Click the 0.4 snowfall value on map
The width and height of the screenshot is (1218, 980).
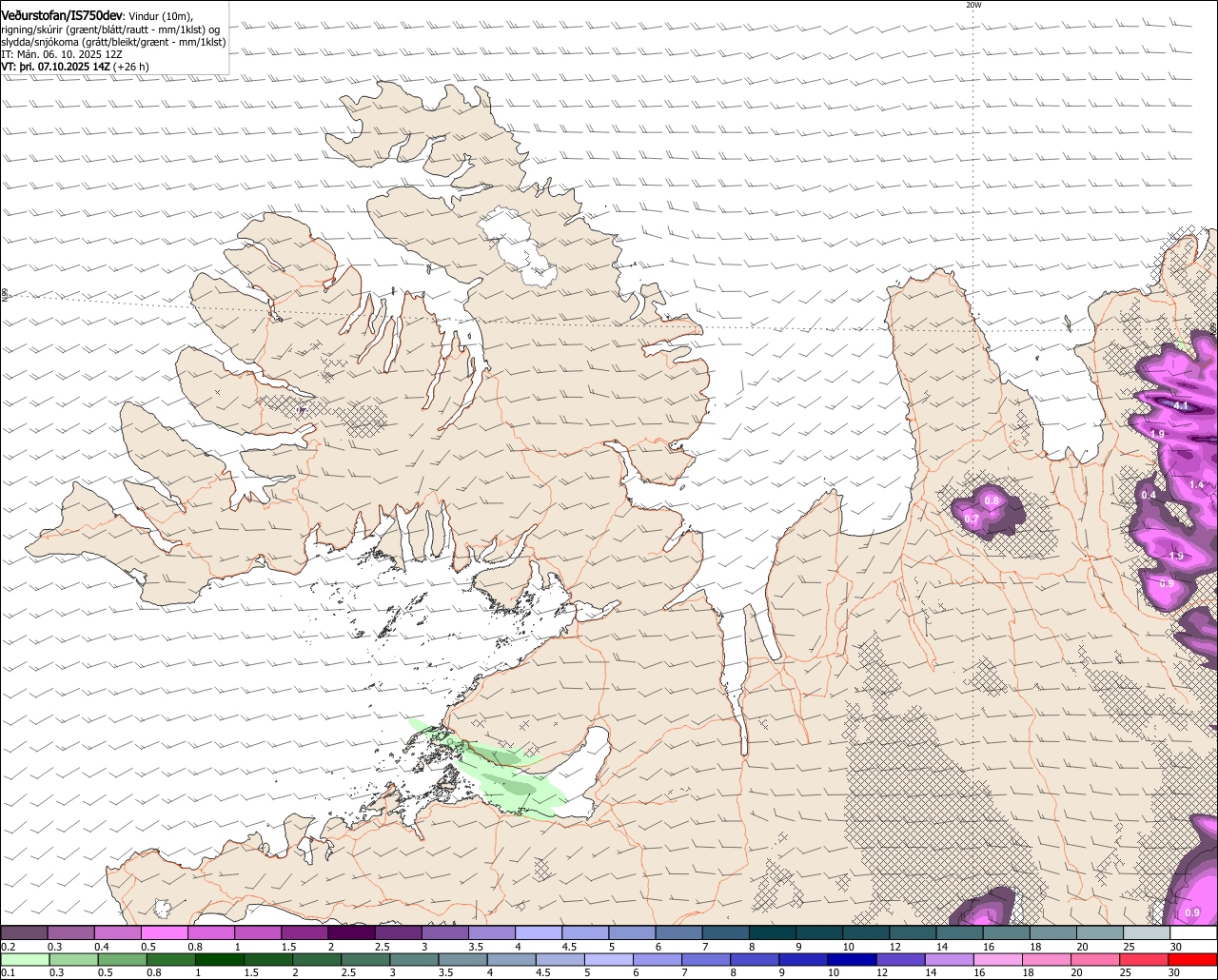(x=1149, y=495)
